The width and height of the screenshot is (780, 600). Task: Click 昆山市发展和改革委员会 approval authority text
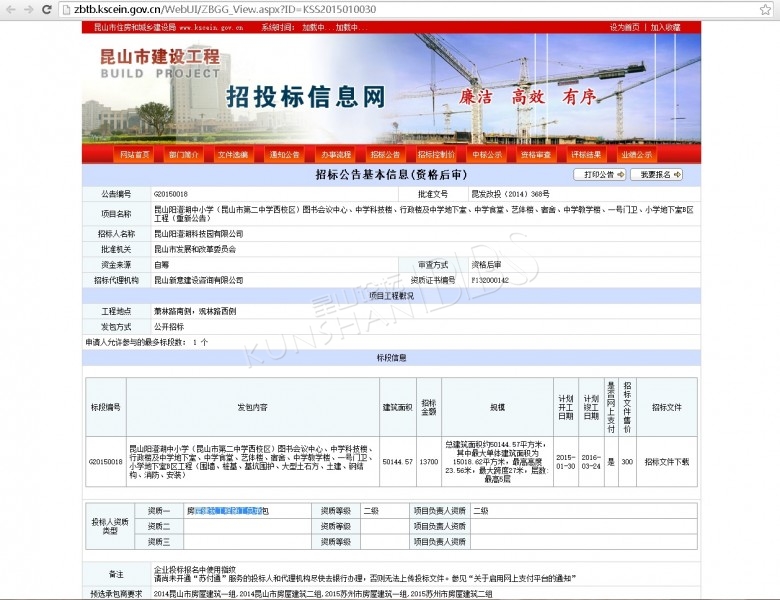tap(195, 249)
